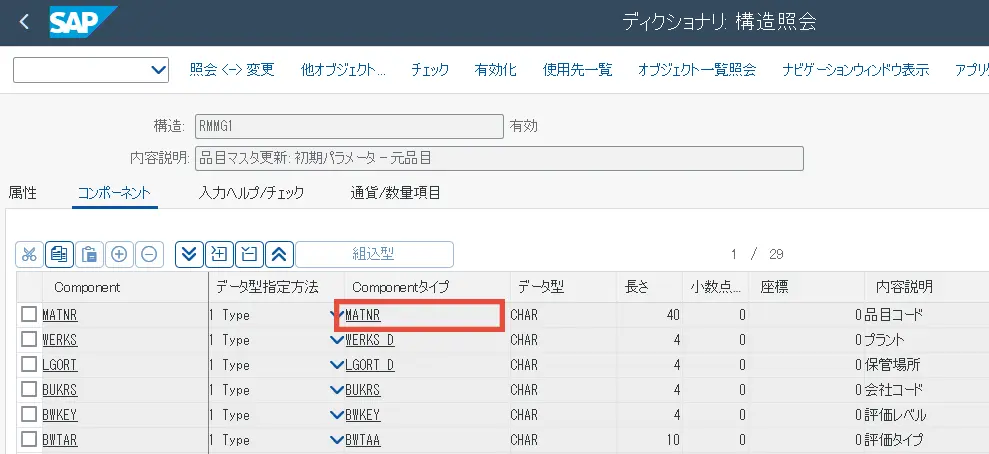
Task: Open typing method dropdown in WERKS row
Action: [x=336, y=340]
